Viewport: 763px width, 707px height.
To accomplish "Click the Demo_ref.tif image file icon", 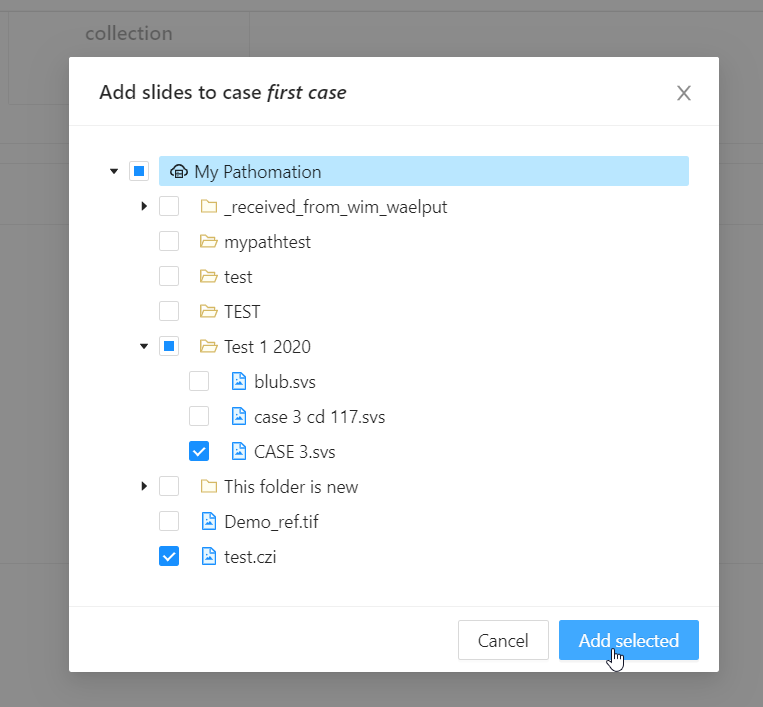I will point(209,522).
